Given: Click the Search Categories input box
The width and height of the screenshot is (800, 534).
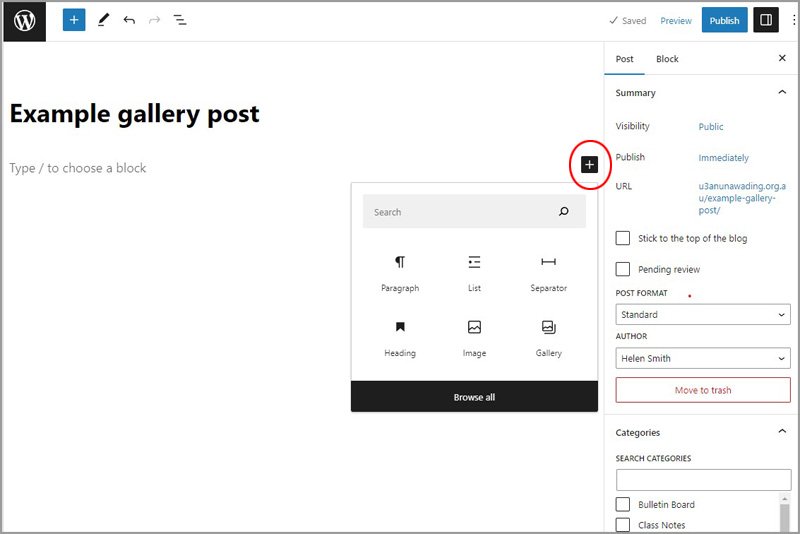Looking at the screenshot, I should coord(703,480).
